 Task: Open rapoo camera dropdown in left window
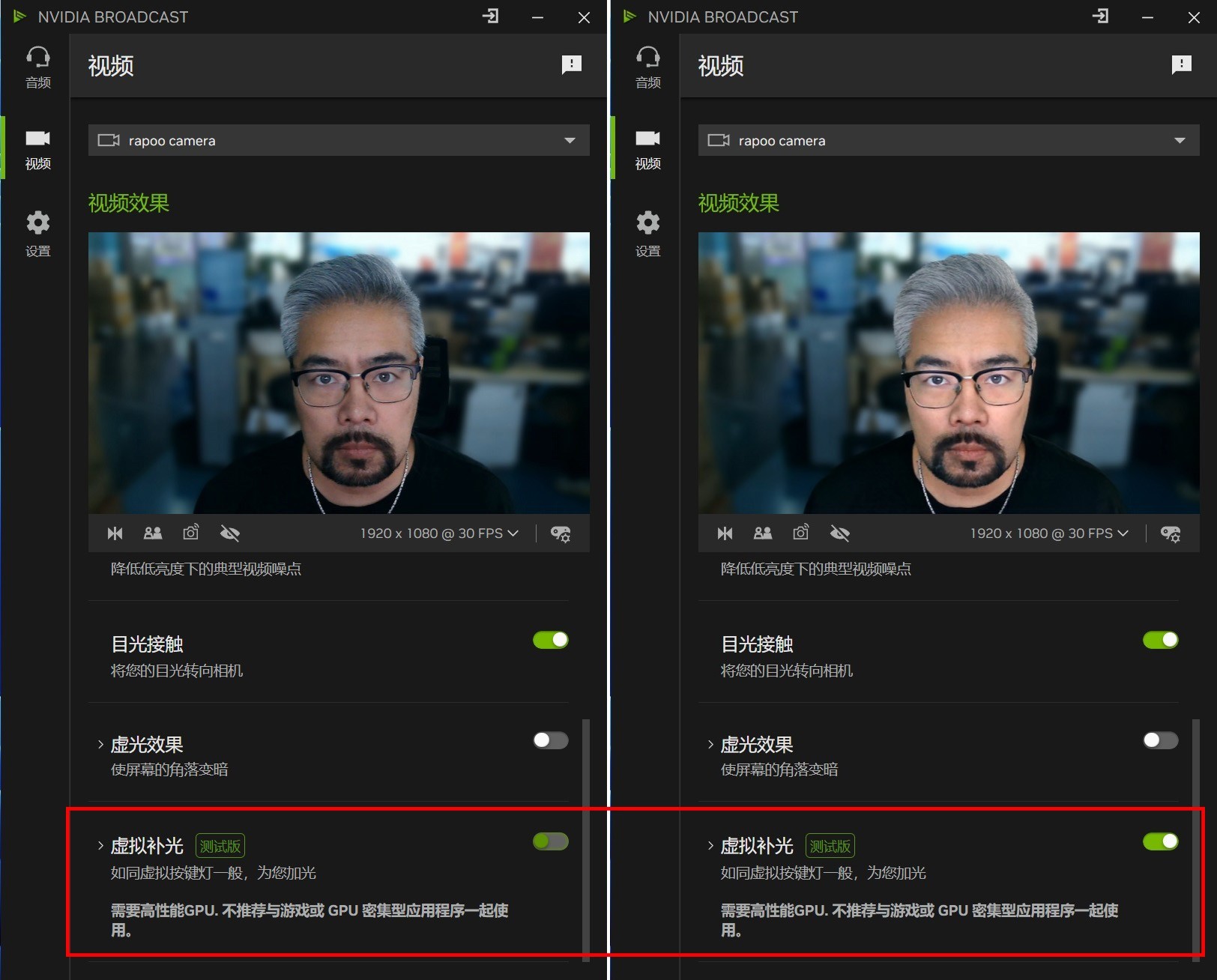pyautogui.click(x=339, y=140)
